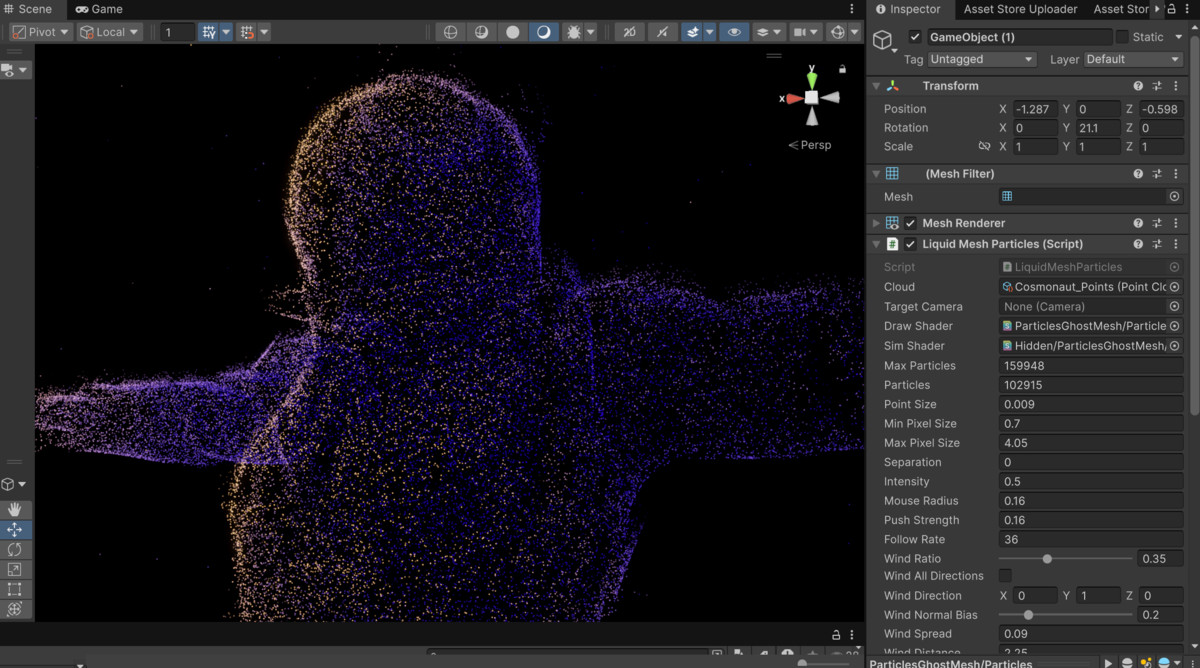Viewport: 1200px width, 668px height.
Task: Toggle scene effects skybox icon
Action: click(x=692, y=32)
